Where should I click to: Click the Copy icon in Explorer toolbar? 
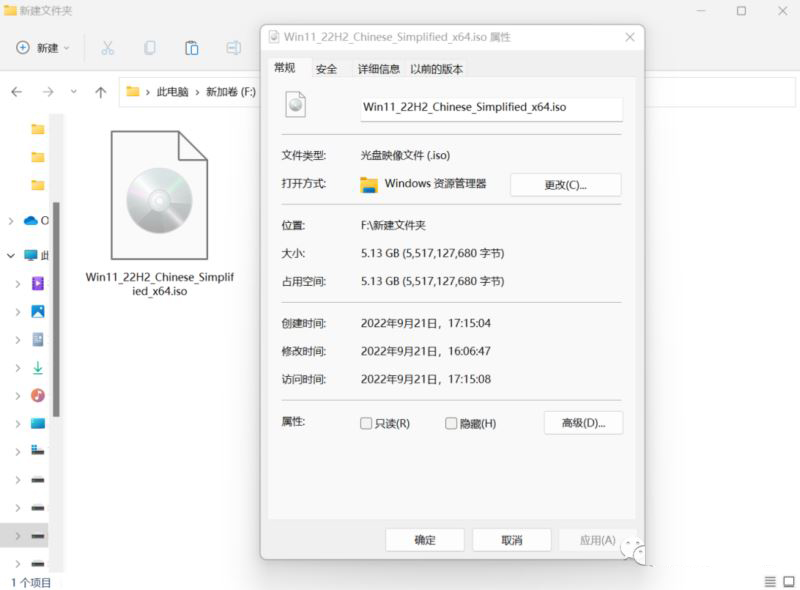pyautogui.click(x=149, y=48)
